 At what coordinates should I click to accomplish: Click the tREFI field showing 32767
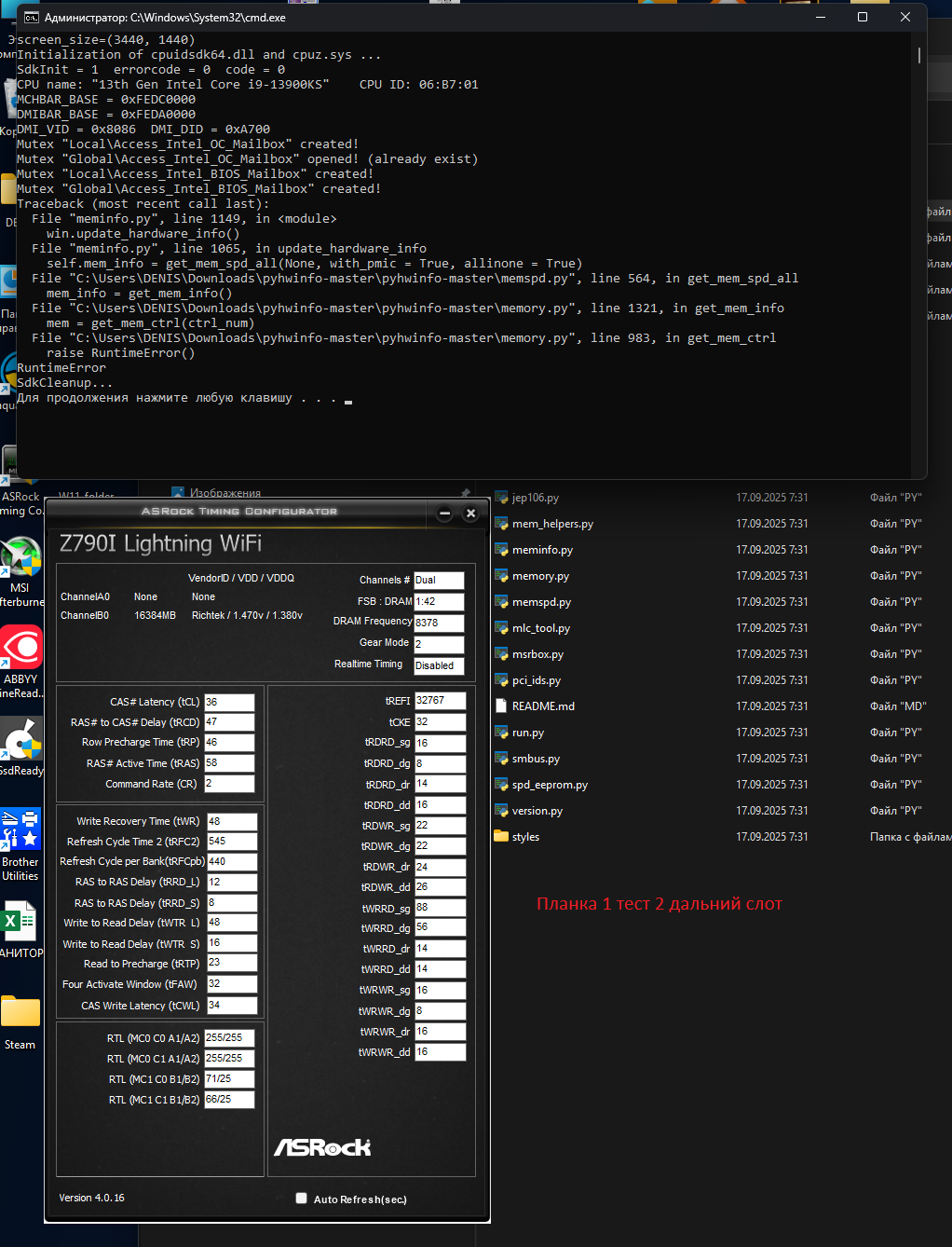(x=440, y=700)
